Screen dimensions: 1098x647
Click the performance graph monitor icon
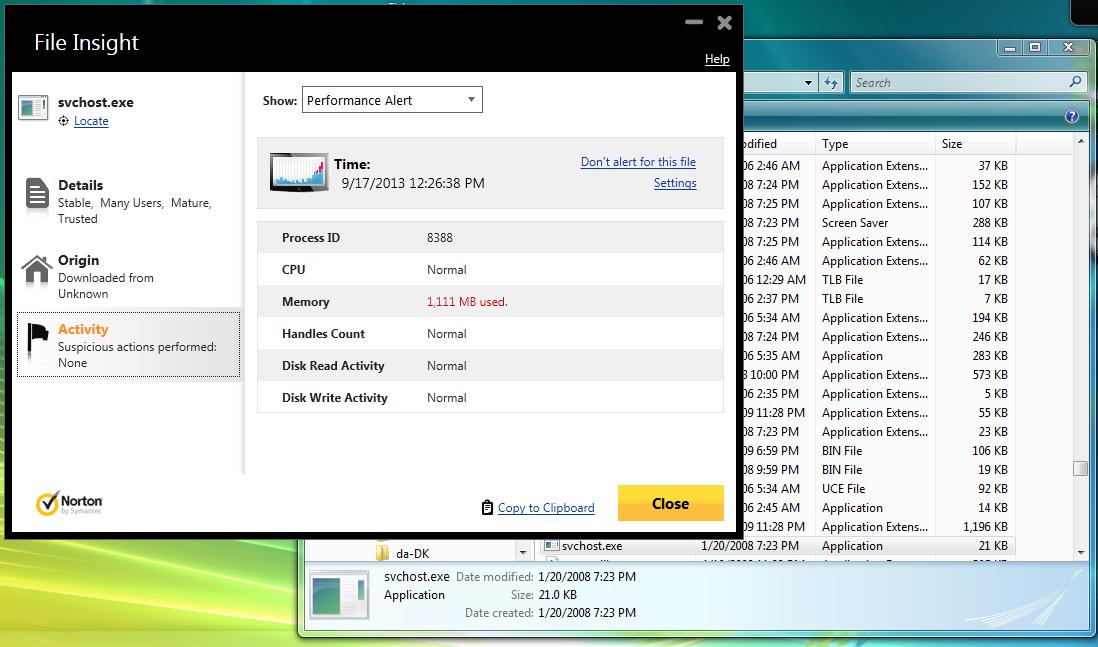(299, 172)
